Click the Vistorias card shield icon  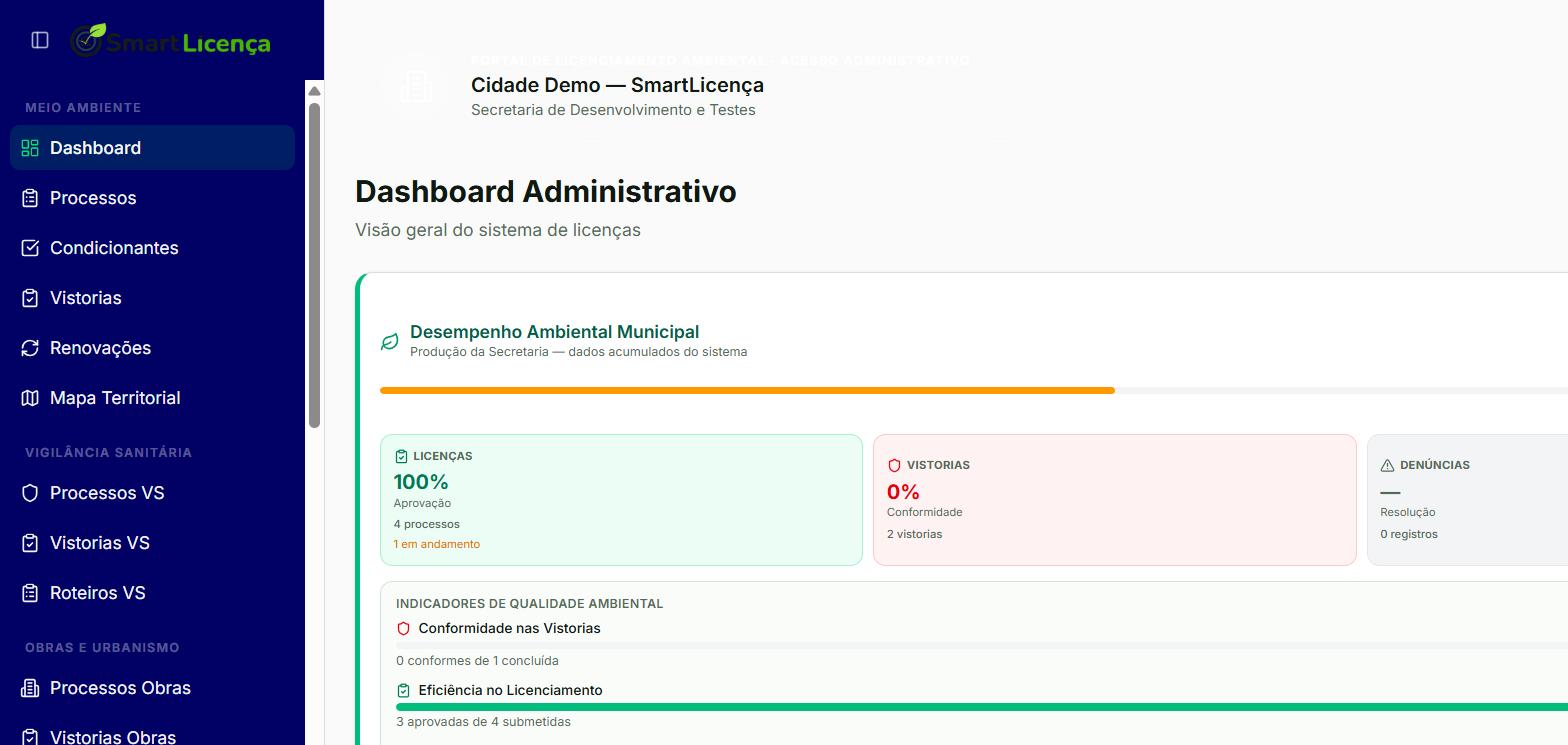click(894, 465)
